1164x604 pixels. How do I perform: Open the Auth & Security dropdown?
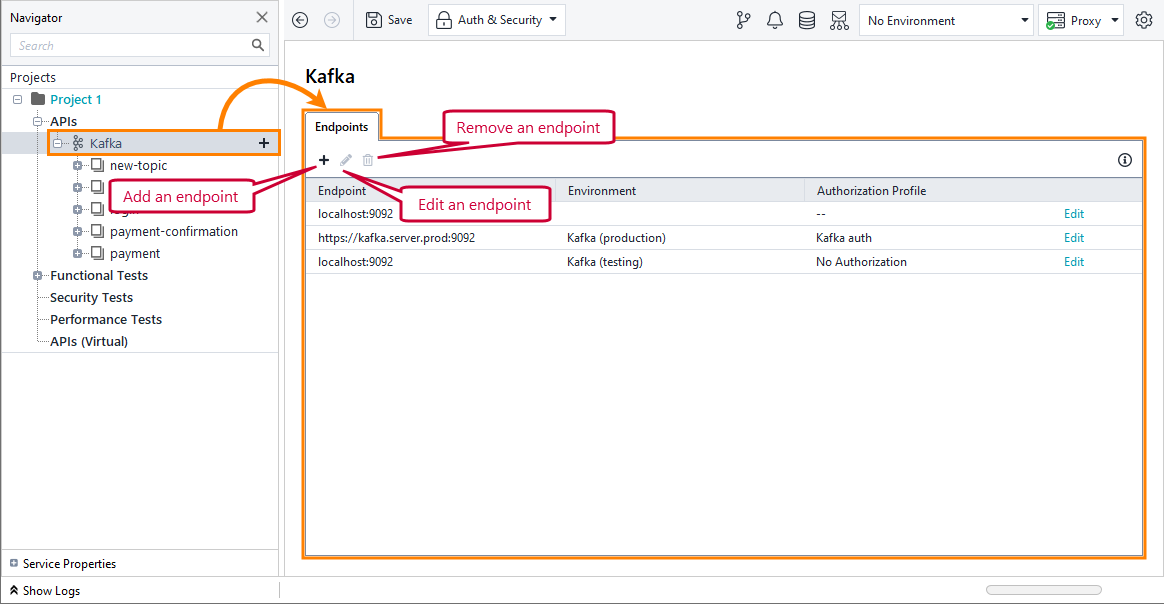496,19
